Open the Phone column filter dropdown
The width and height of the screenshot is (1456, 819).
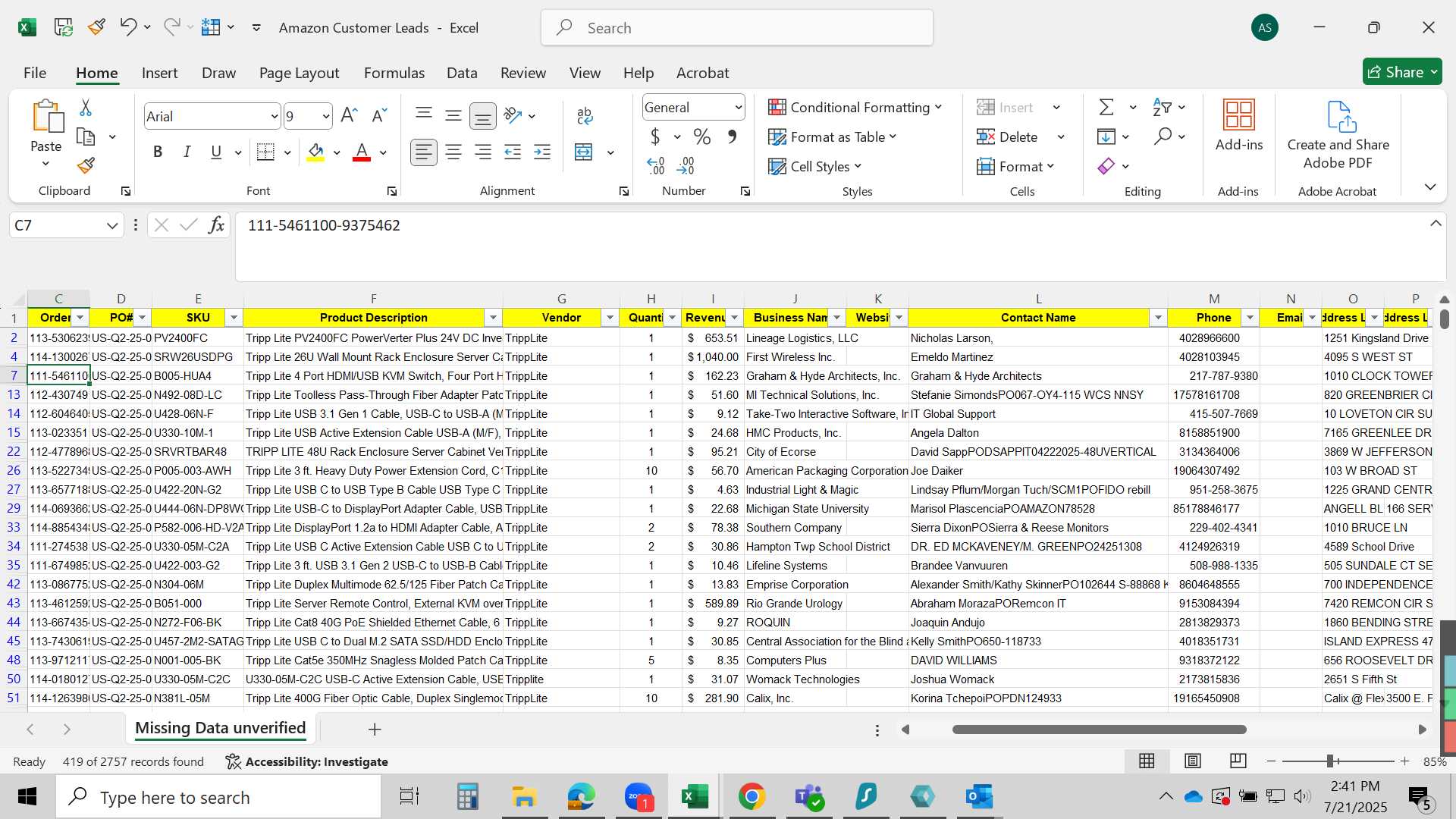[x=1250, y=318]
